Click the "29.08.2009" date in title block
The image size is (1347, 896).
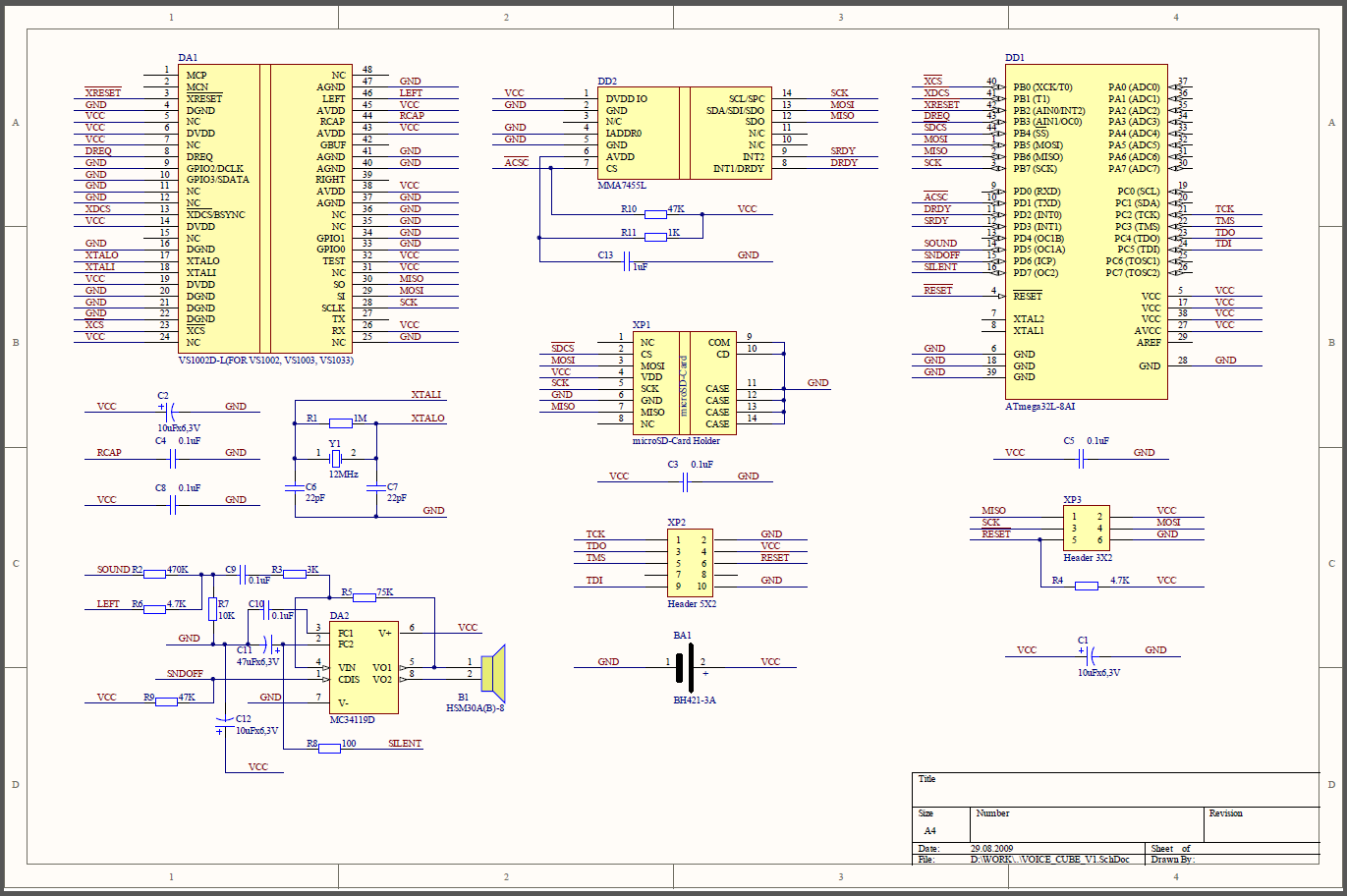(991, 849)
